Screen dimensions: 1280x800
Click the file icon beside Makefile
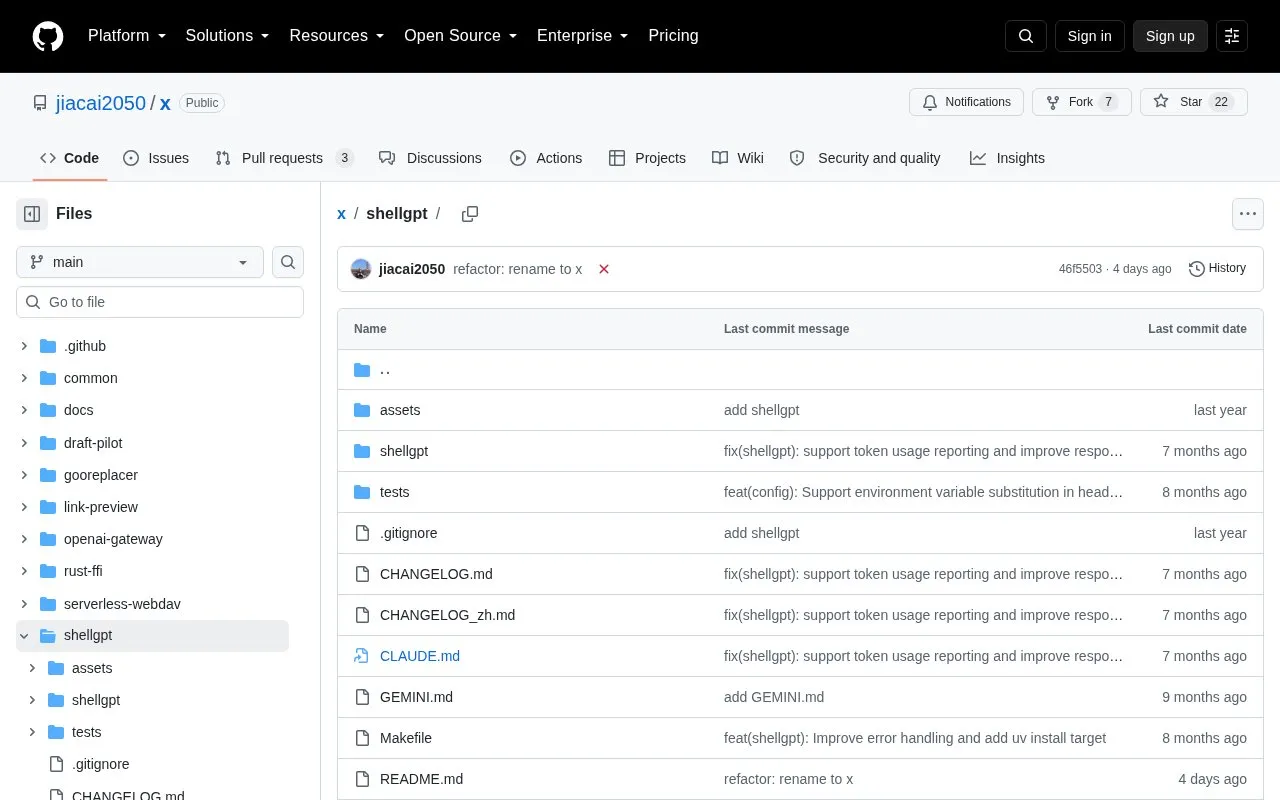tap(362, 738)
